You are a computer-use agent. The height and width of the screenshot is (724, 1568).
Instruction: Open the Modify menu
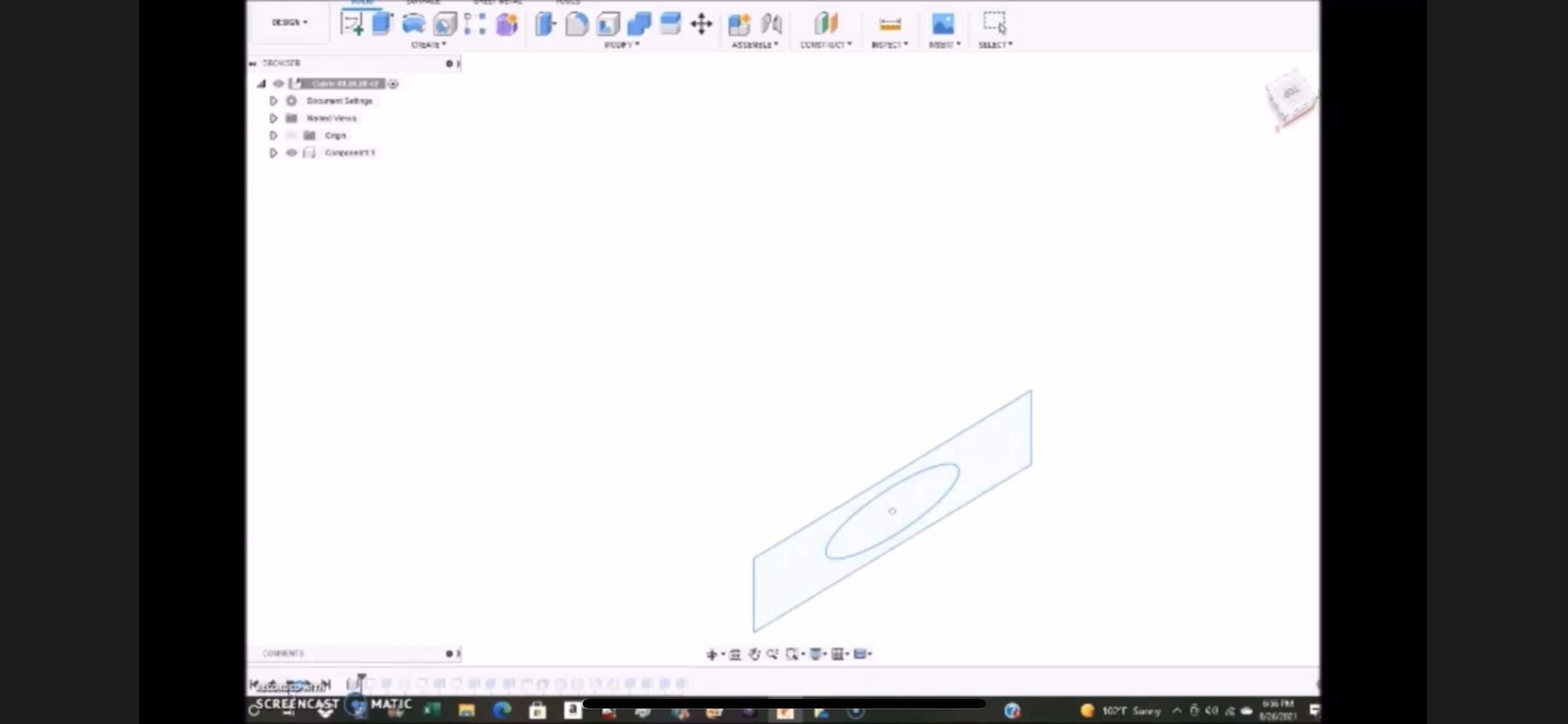tap(621, 45)
